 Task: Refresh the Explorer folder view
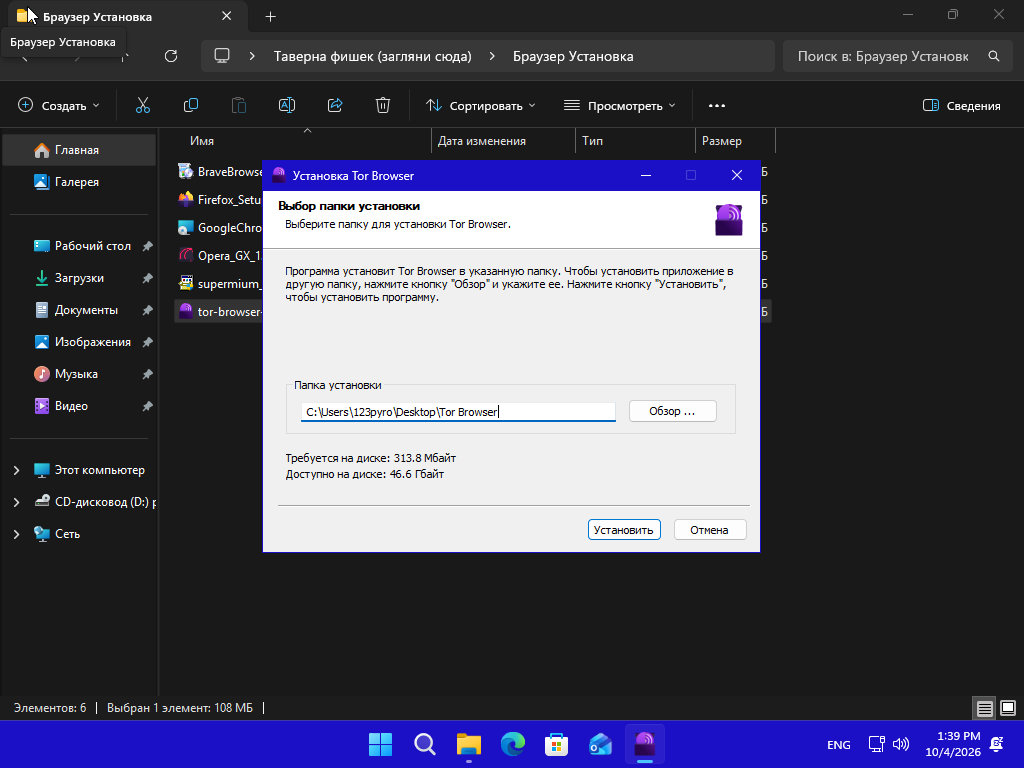(171, 56)
